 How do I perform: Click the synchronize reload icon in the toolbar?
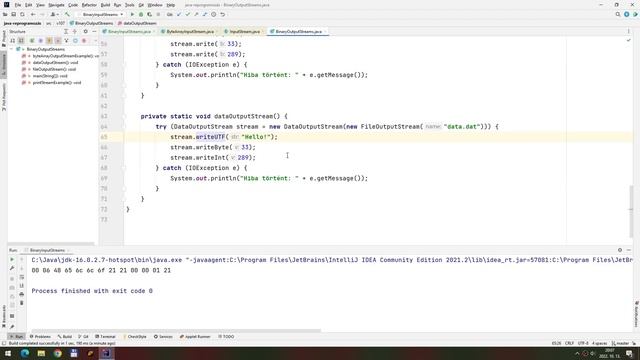(x=22, y=14)
